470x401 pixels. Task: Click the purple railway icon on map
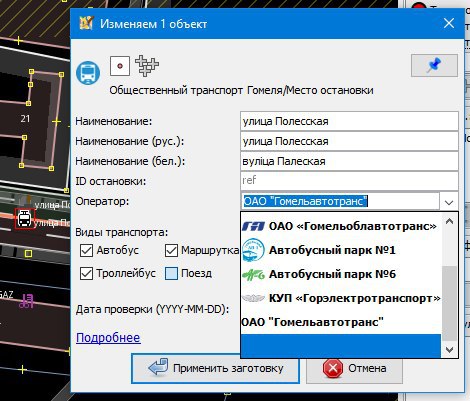pyautogui.click(x=27, y=301)
